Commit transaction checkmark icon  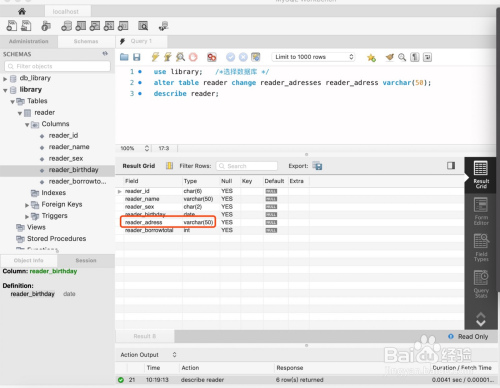coord(230,57)
